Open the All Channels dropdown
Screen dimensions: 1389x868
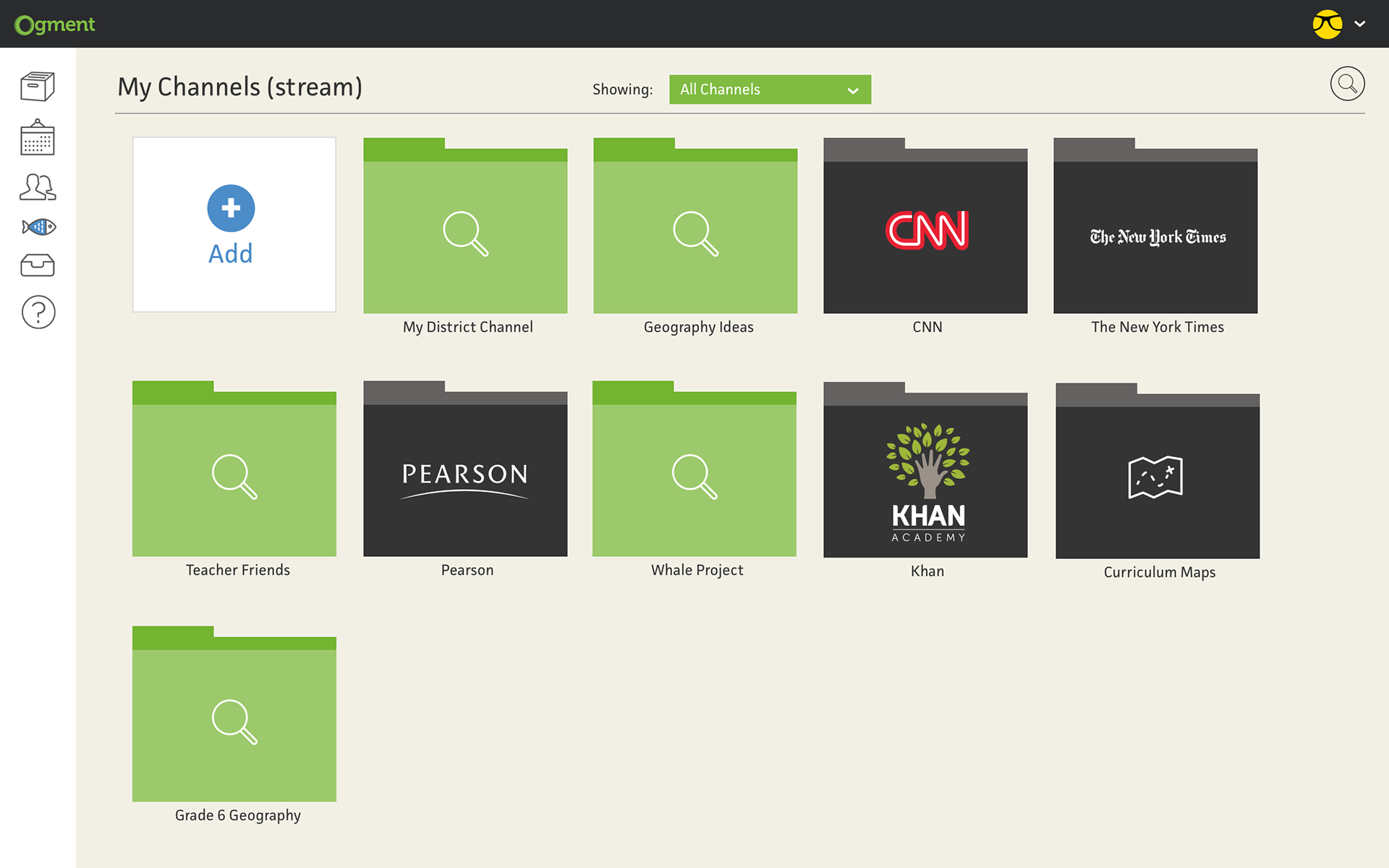[770, 90]
